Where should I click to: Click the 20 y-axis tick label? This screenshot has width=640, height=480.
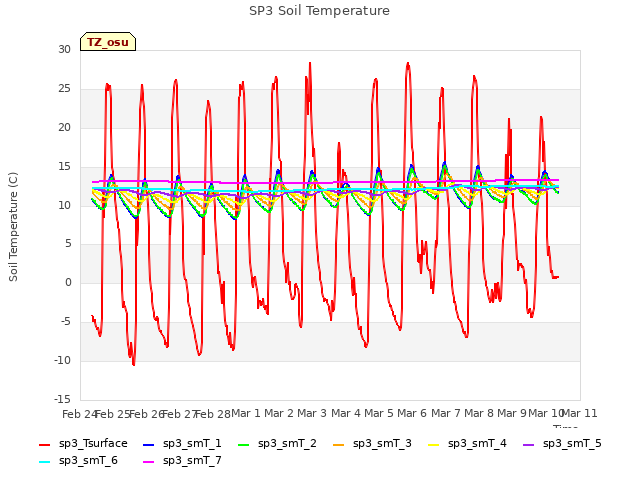(64, 127)
